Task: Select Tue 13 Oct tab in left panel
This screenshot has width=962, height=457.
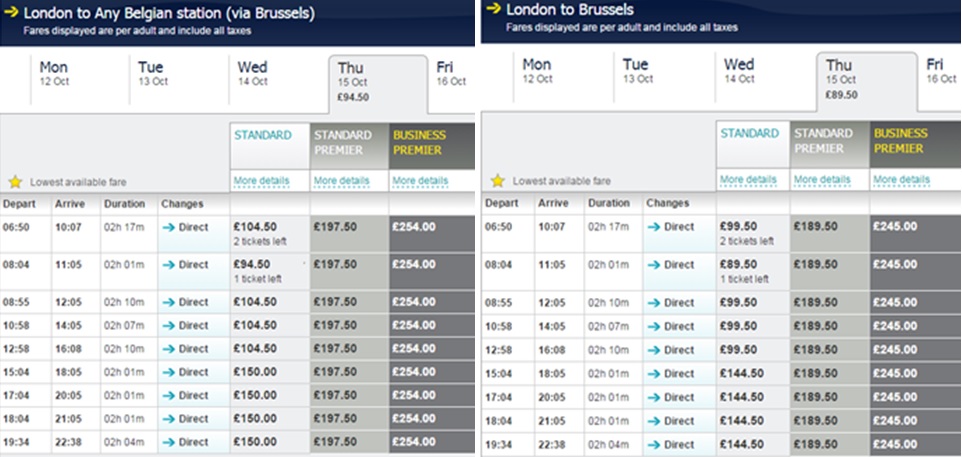Action: (152, 72)
